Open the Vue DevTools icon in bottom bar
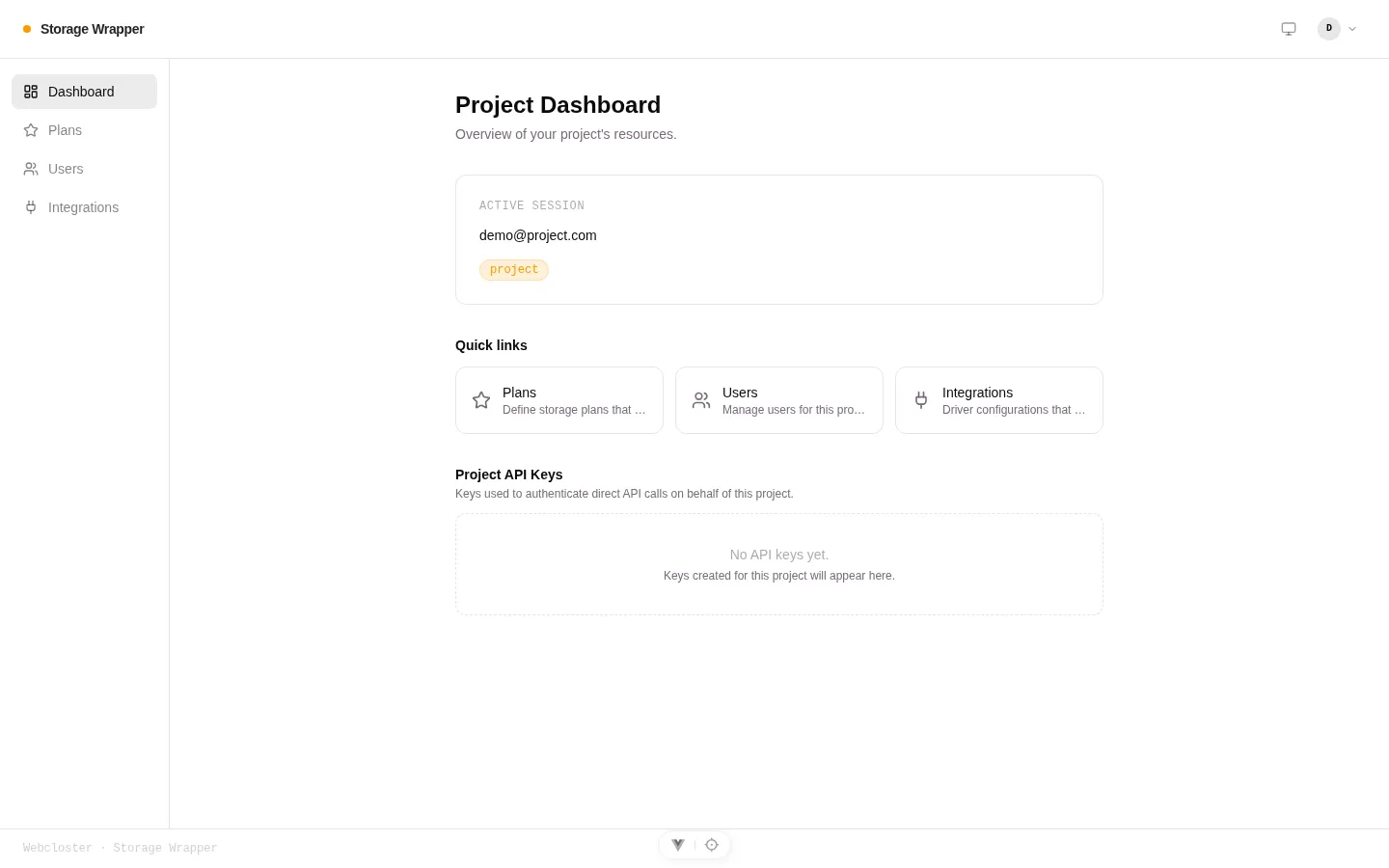The height and width of the screenshot is (868, 1389). pyautogui.click(x=678, y=845)
